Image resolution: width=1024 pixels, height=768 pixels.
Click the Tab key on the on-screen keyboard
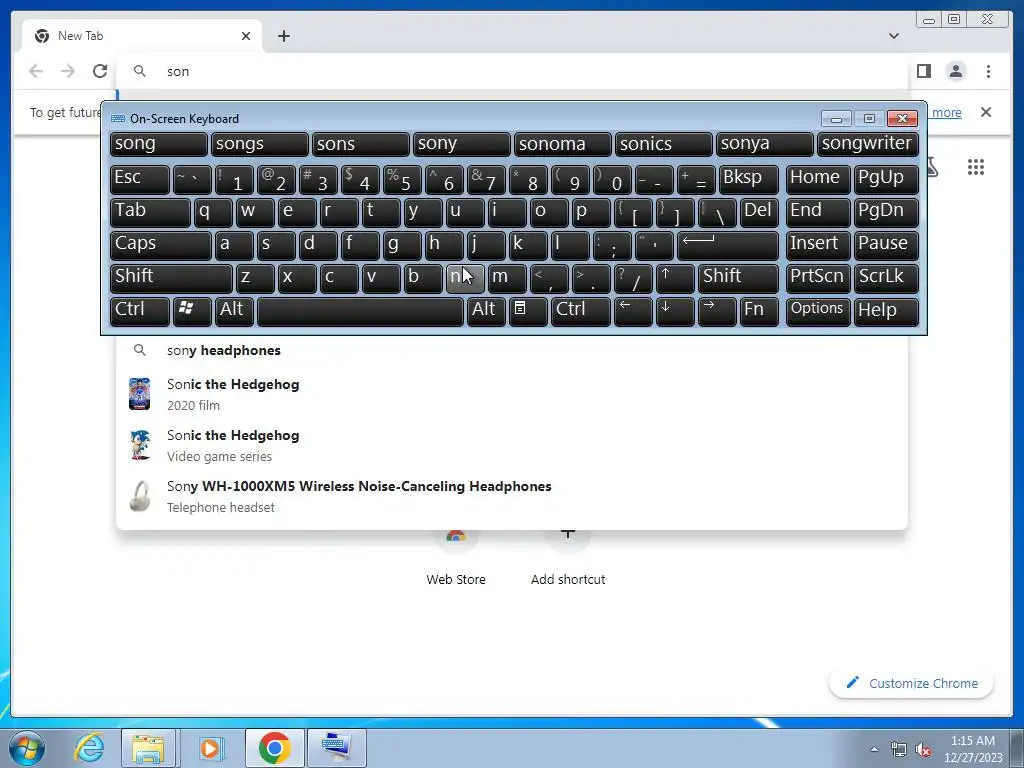point(150,212)
